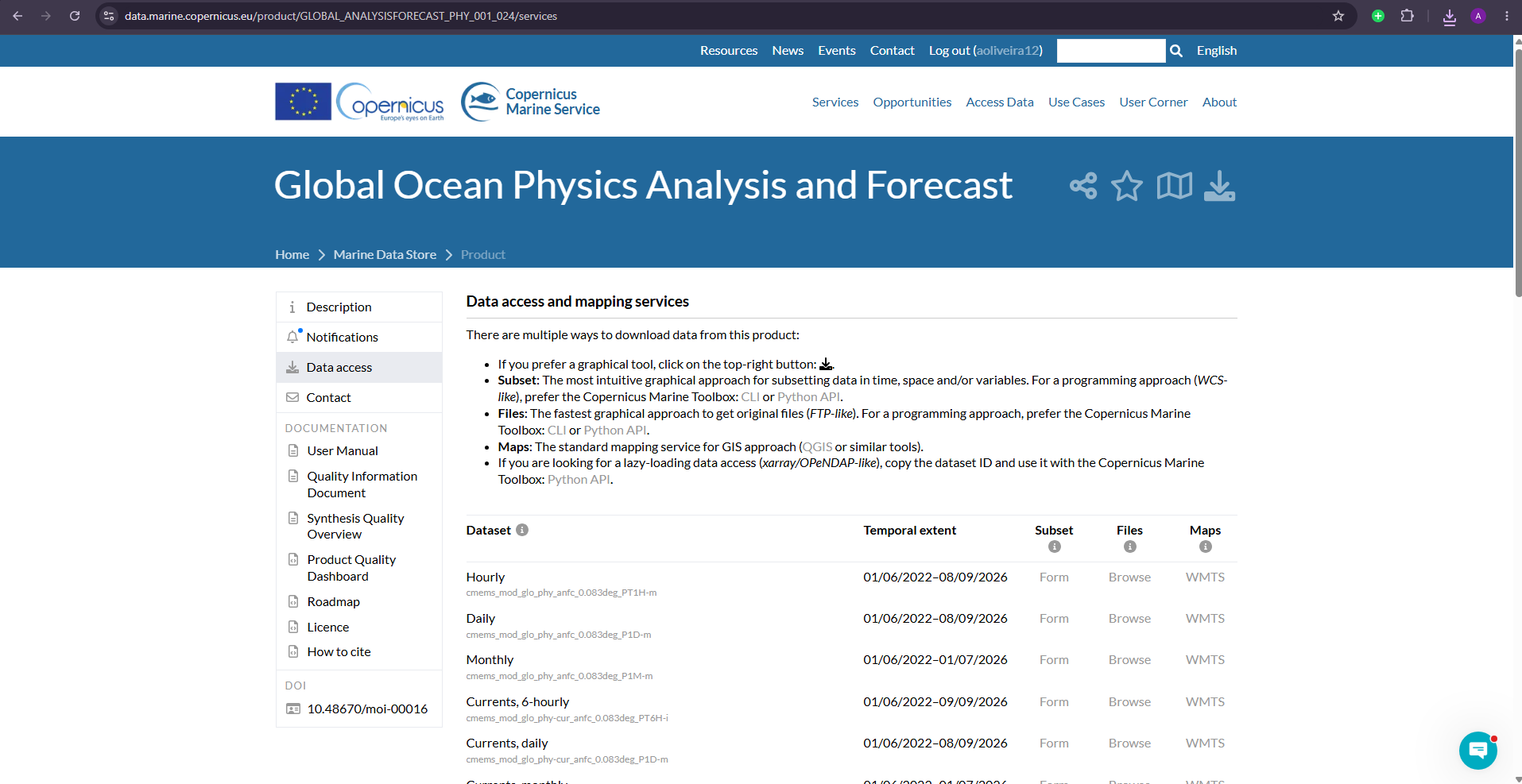Click the browser back arrow
This screenshot has width=1522, height=784.
pyautogui.click(x=17, y=16)
